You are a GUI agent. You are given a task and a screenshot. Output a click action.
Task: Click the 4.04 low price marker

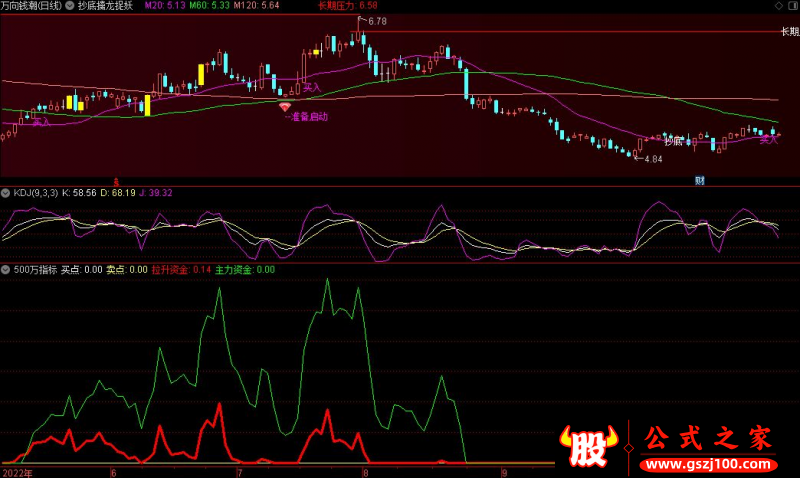point(652,159)
